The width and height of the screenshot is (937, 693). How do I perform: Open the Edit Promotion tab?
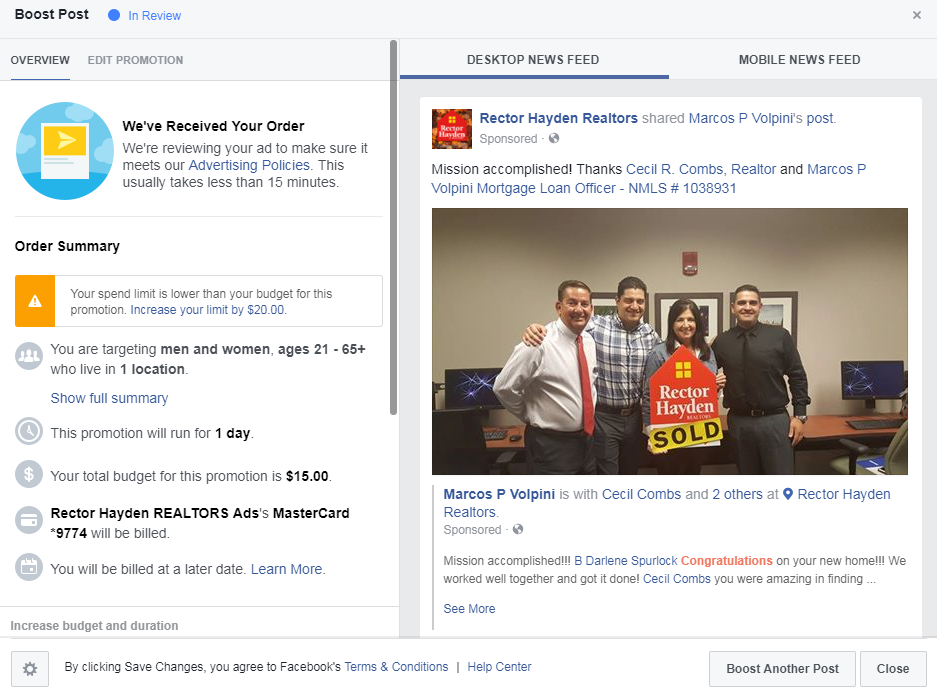pyautogui.click(x=136, y=60)
